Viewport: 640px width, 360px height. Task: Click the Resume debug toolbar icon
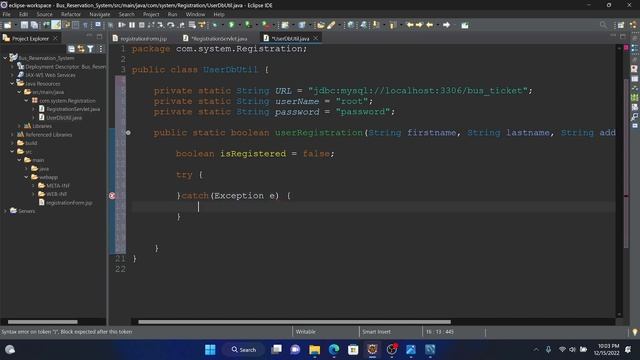click(x=122, y=25)
